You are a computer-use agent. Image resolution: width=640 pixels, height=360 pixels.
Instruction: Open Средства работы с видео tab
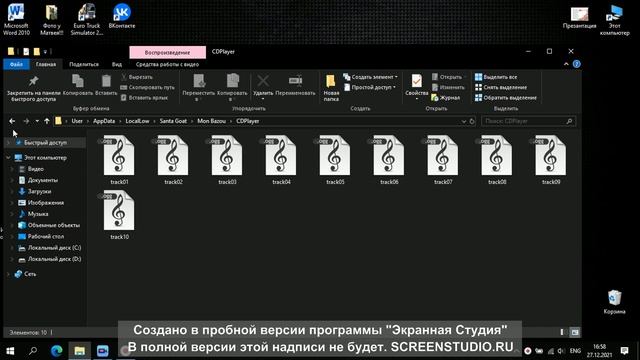coord(167,64)
